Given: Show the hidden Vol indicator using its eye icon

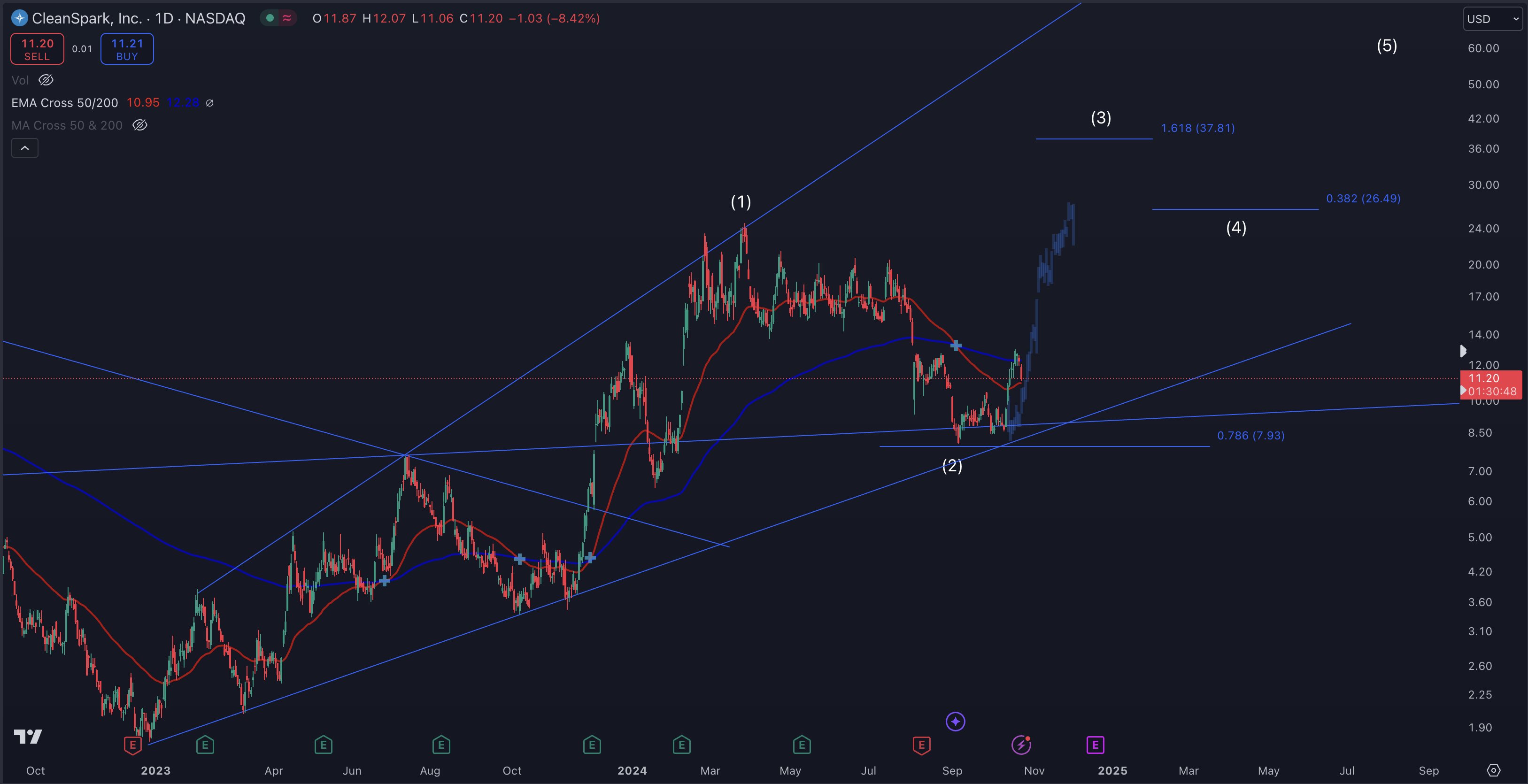Looking at the screenshot, I should (x=46, y=80).
